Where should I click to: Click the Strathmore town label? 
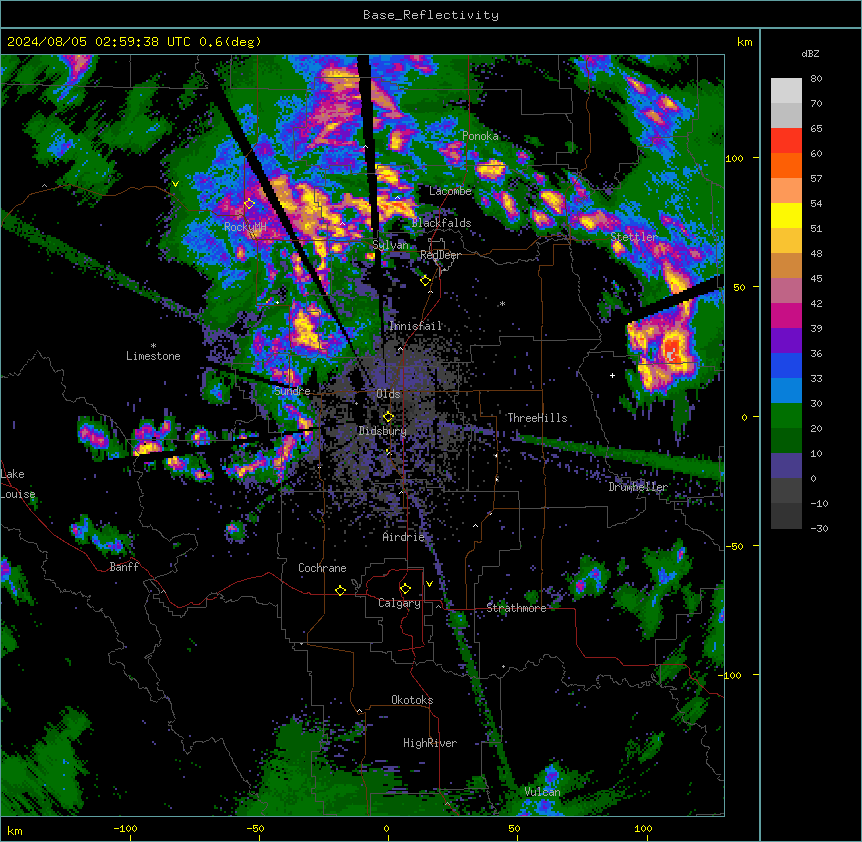(516, 608)
